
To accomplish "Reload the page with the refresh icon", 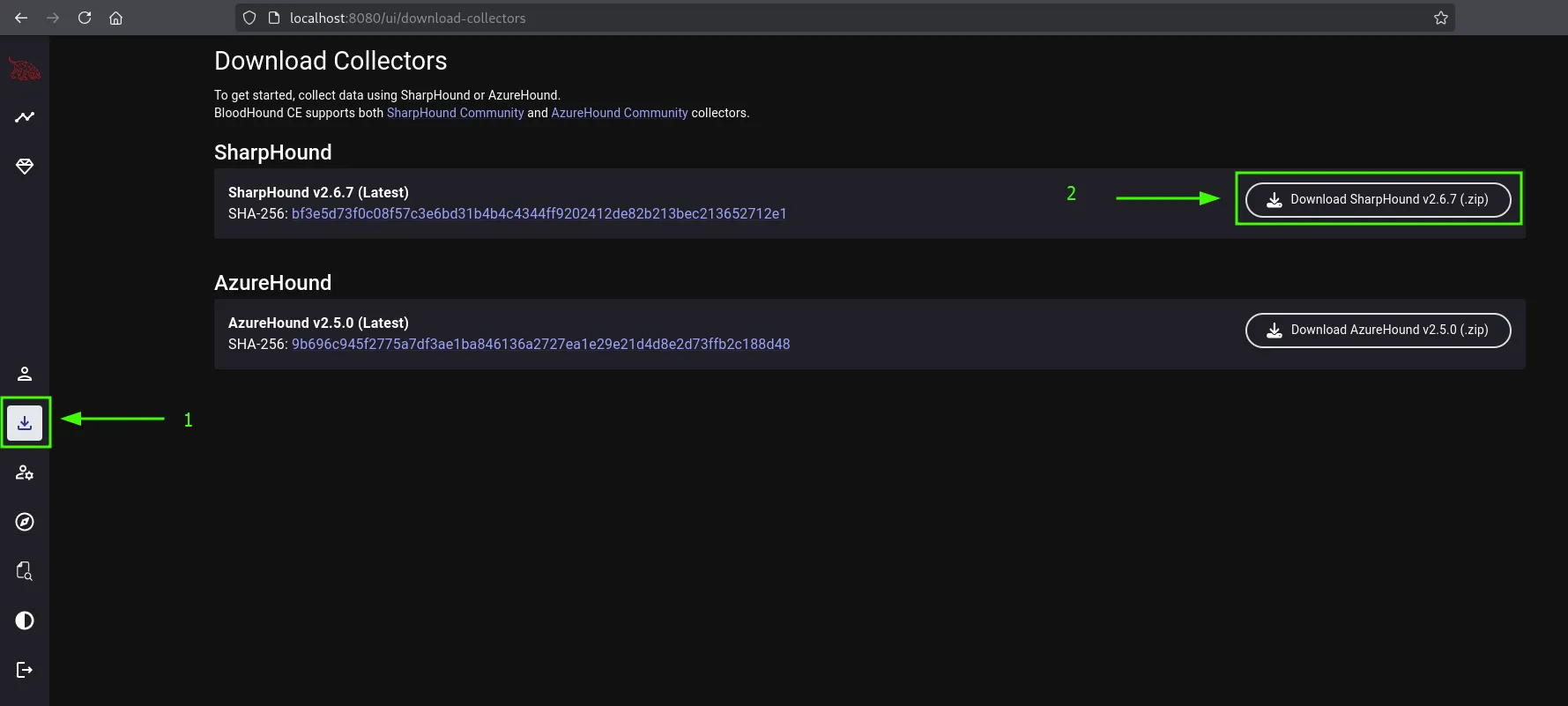I will coord(85,18).
